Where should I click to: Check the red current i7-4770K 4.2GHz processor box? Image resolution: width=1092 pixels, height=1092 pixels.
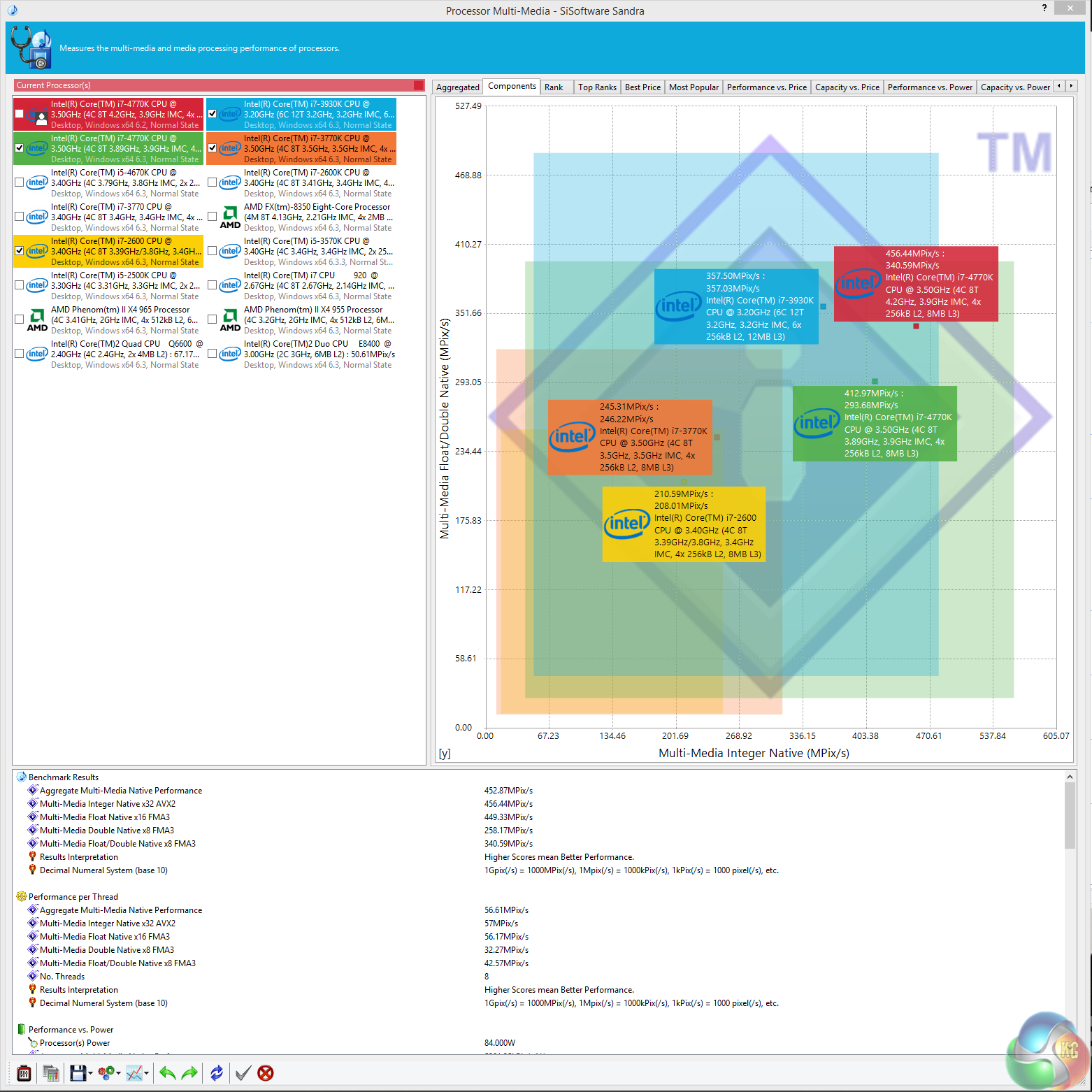tap(19, 114)
